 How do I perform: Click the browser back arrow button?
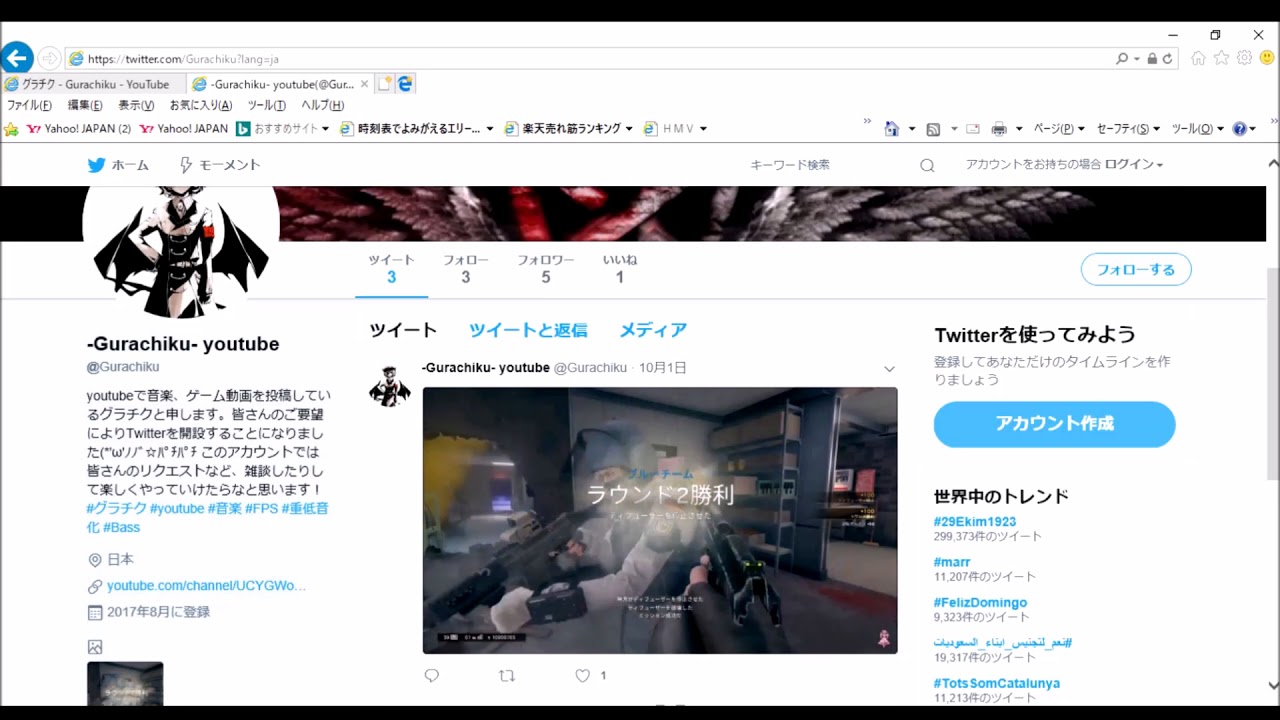[x=17, y=57]
